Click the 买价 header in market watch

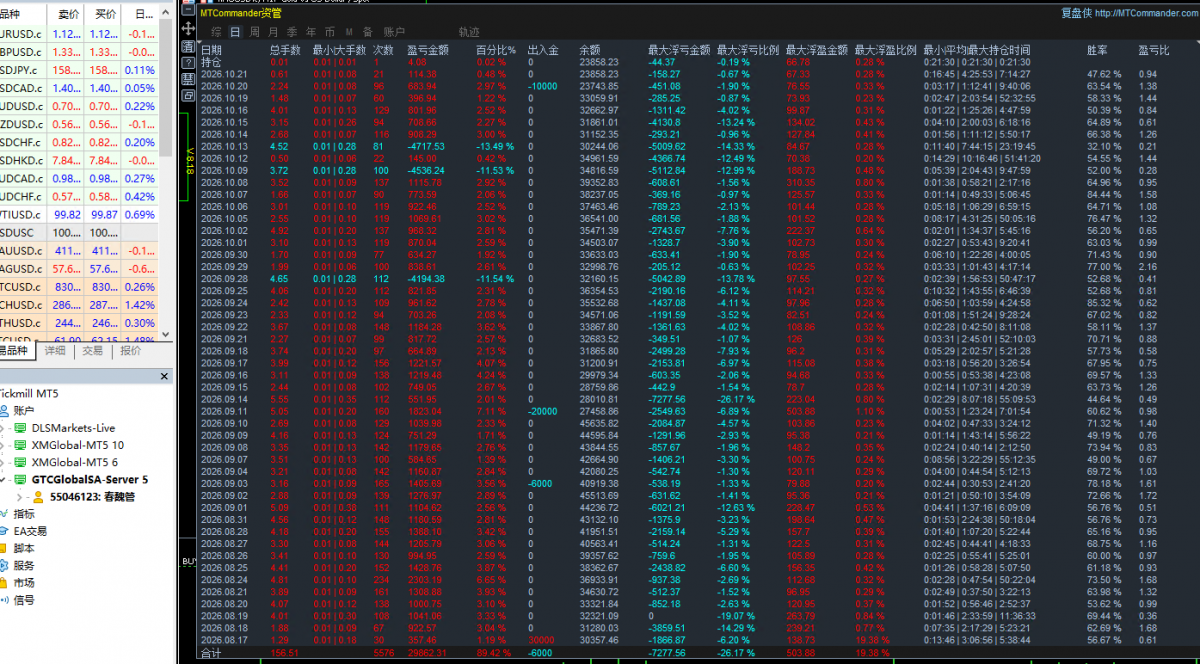105,15
